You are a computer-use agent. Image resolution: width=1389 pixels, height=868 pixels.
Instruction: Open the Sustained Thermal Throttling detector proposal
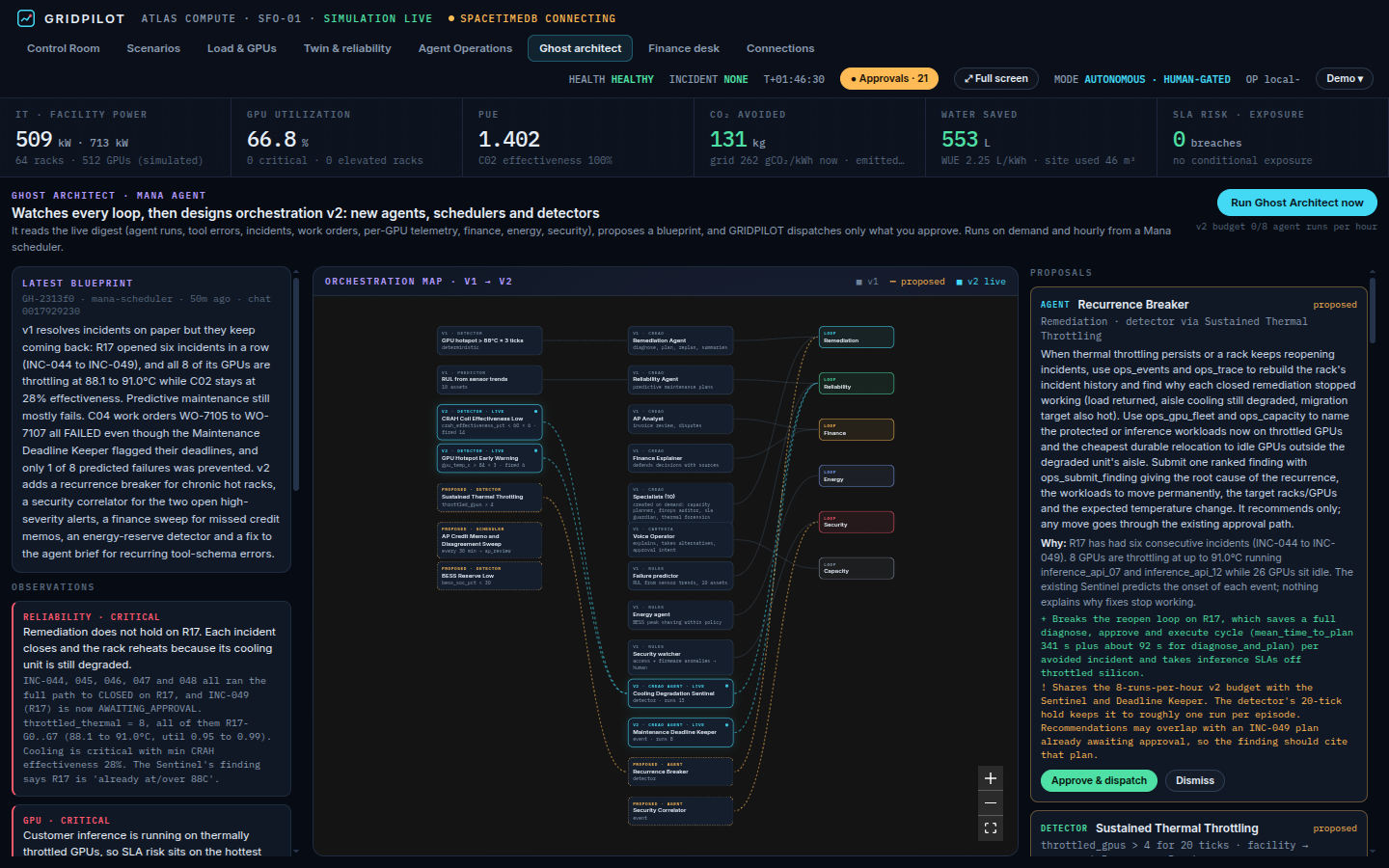coord(1199,835)
